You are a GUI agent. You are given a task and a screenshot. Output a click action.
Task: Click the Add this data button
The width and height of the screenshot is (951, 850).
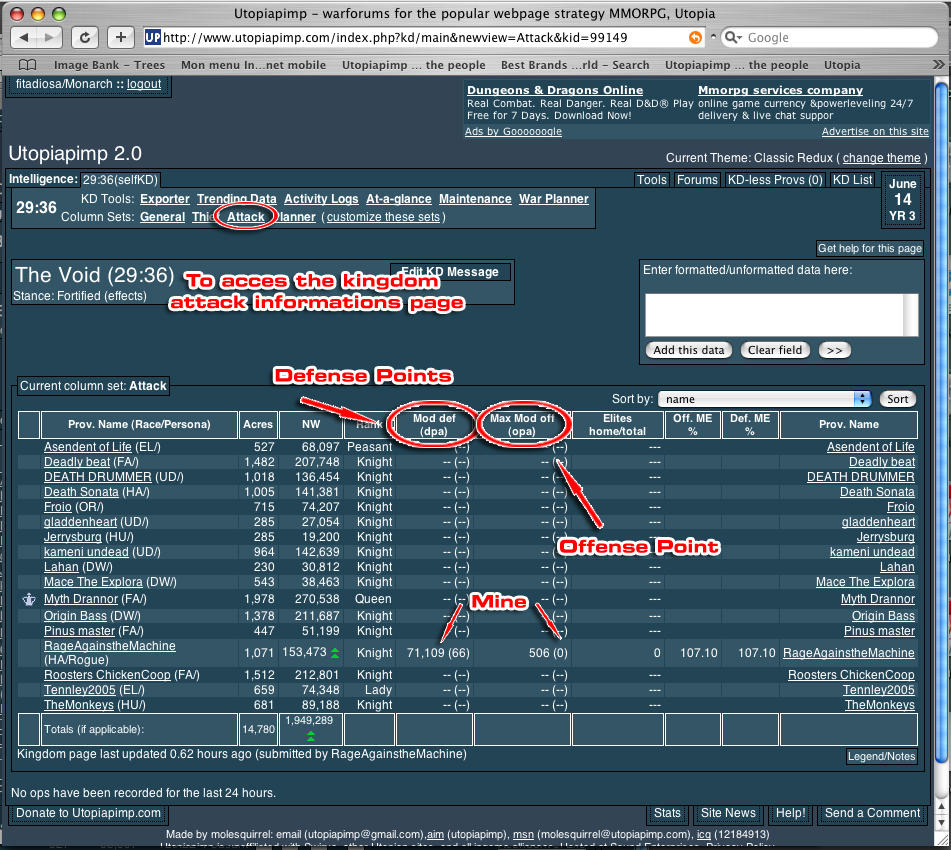(688, 350)
